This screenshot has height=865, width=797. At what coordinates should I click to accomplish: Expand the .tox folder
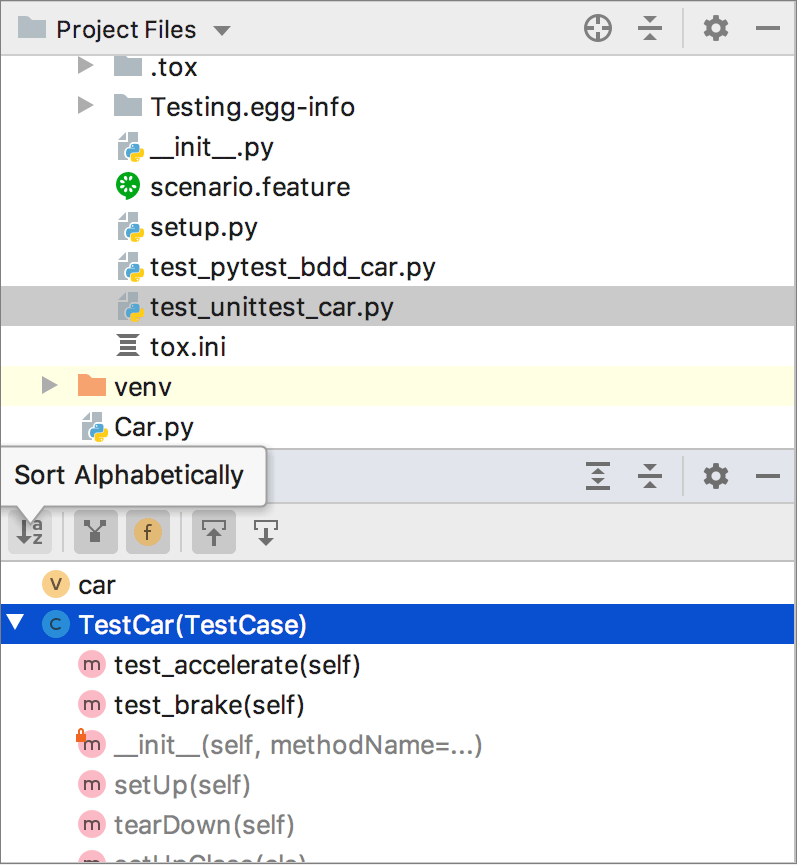[x=85, y=67]
